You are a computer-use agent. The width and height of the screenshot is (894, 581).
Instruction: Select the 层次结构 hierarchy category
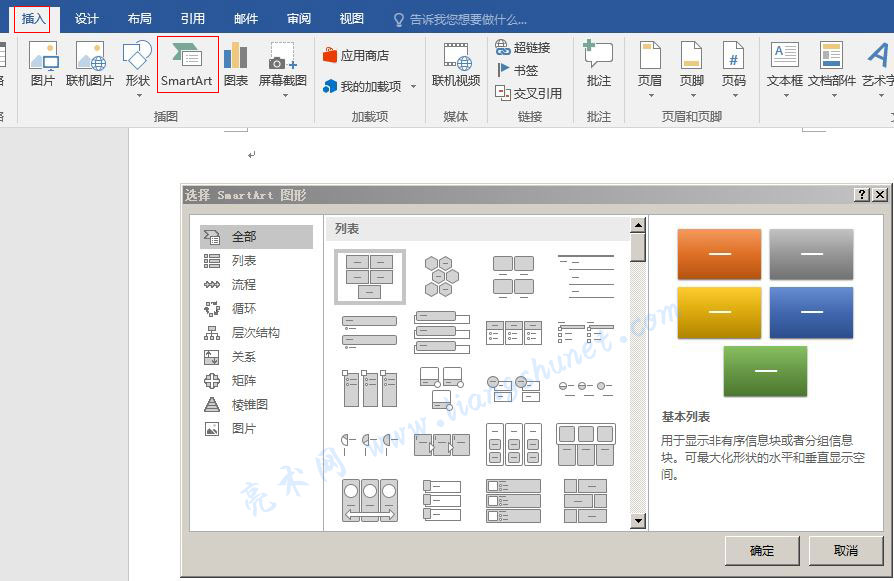click(x=256, y=332)
